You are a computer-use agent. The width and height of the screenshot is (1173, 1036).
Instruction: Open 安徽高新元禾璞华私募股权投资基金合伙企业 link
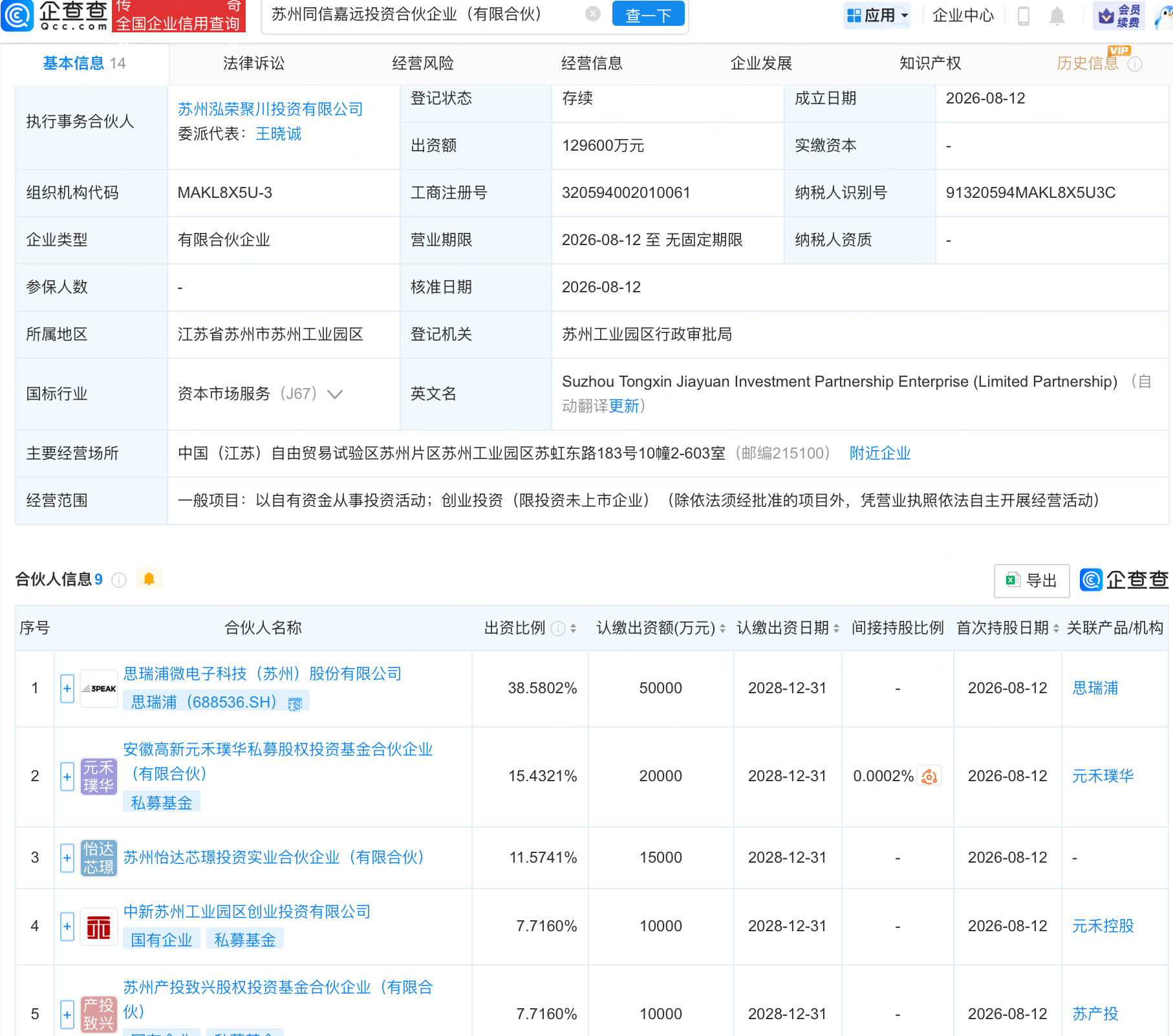278,762
